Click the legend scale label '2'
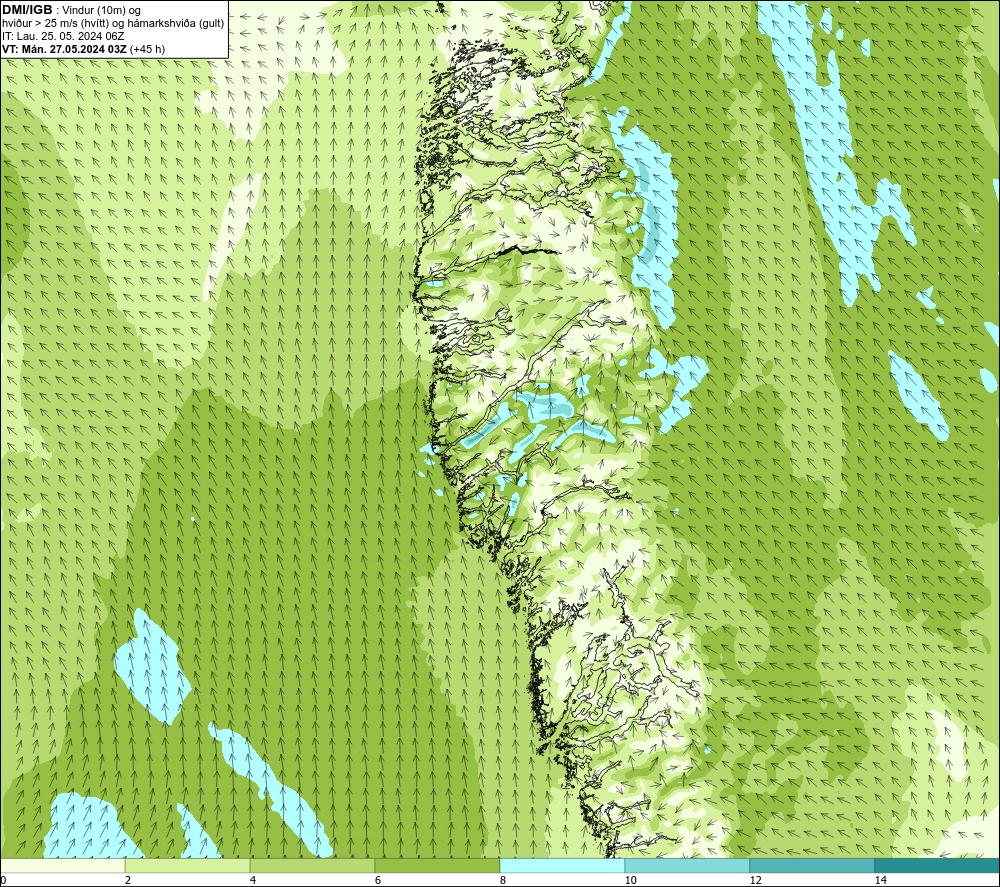Screen dimensions: 1000x887 [x=128, y=881]
